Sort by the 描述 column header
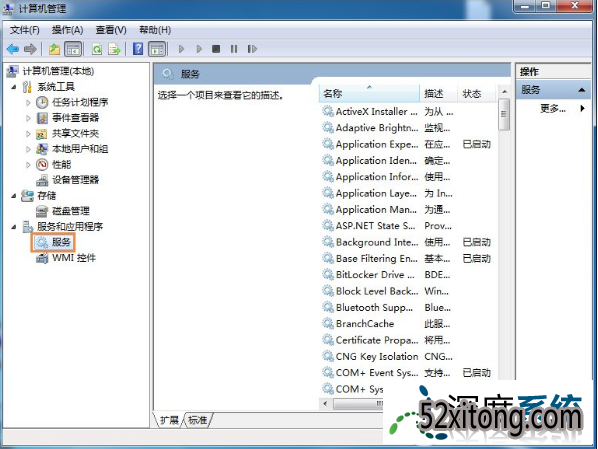Viewport: 598px width, 449px height. pos(439,93)
